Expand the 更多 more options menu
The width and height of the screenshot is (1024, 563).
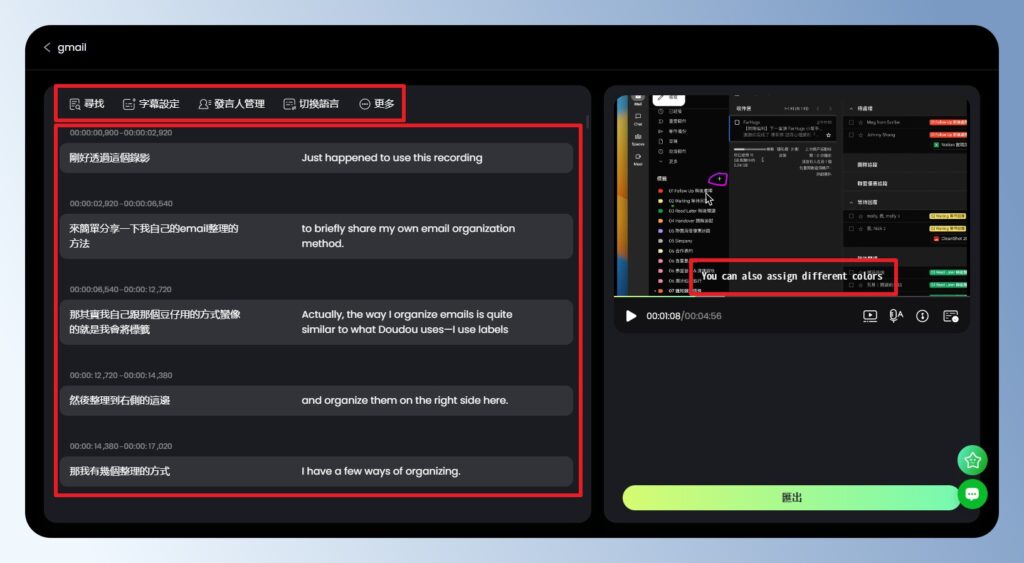click(376, 104)
